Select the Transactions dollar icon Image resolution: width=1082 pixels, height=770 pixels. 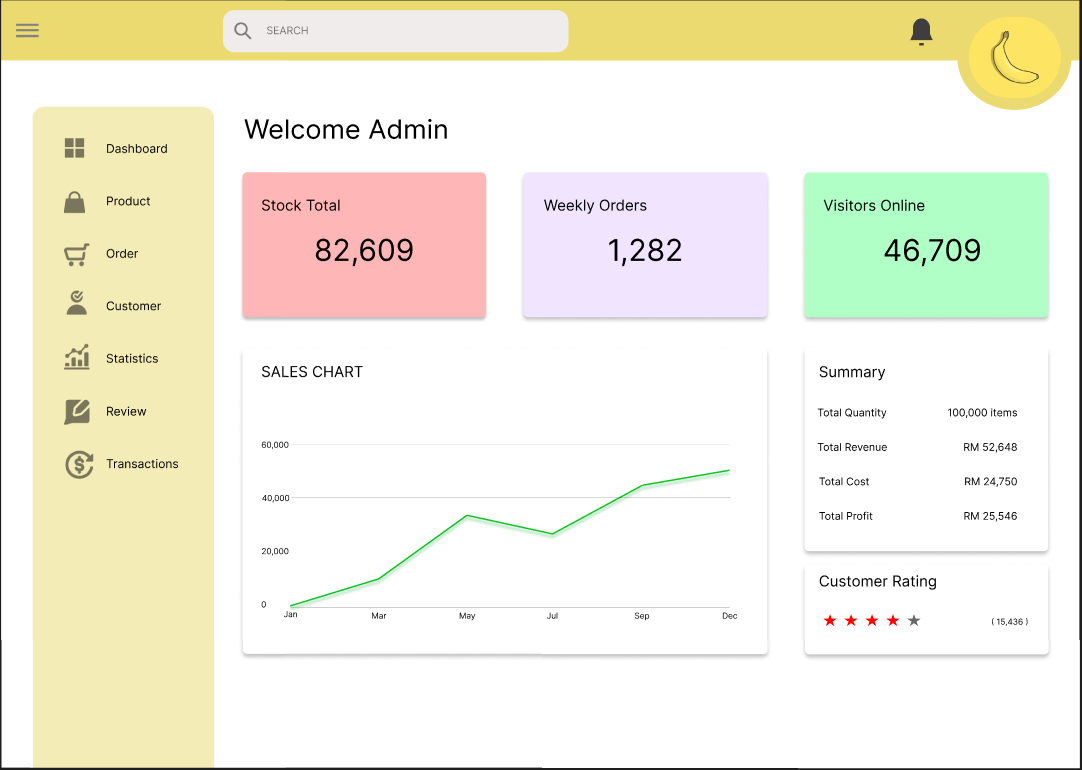[79, 464]
